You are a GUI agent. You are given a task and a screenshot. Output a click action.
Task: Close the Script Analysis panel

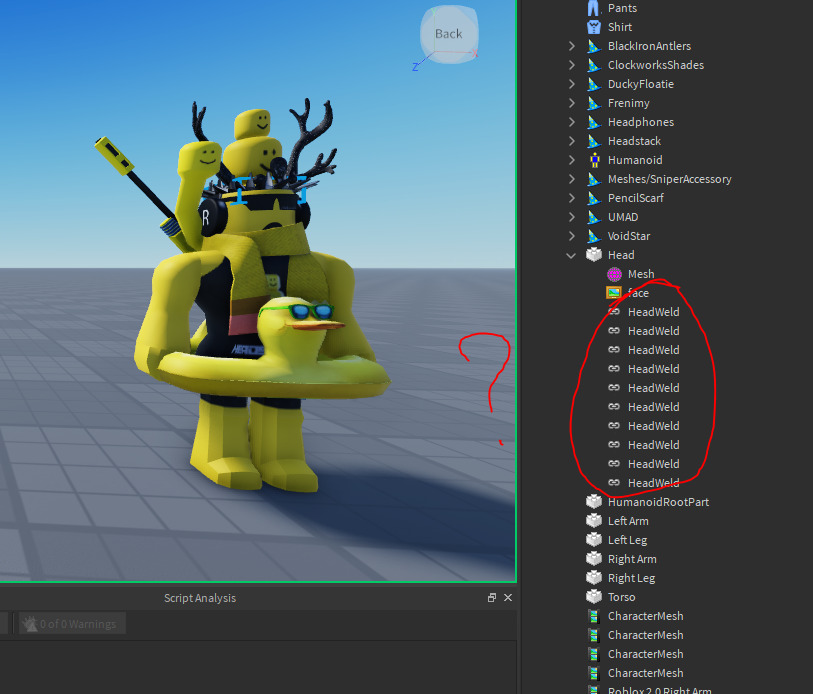click(508, 598)
